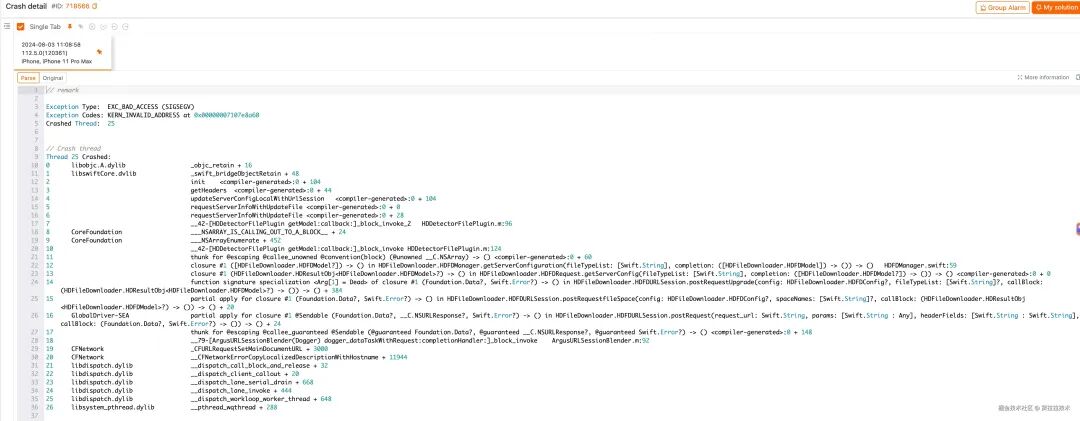Open the My solution button
Image resolution: width=1080 pixels, height=421 pixels.
point(1056,8)
